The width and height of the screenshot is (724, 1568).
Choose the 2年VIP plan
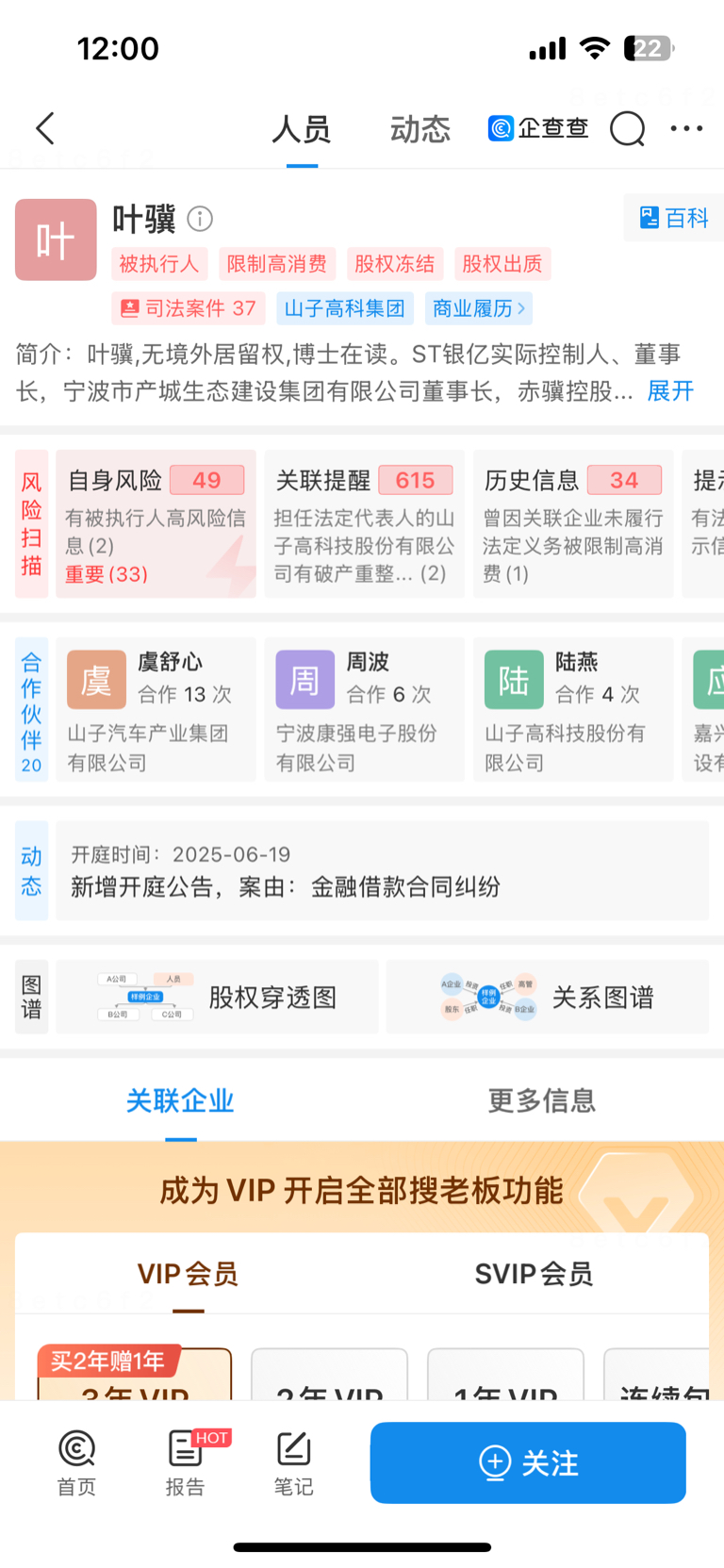pos(329,1375)
